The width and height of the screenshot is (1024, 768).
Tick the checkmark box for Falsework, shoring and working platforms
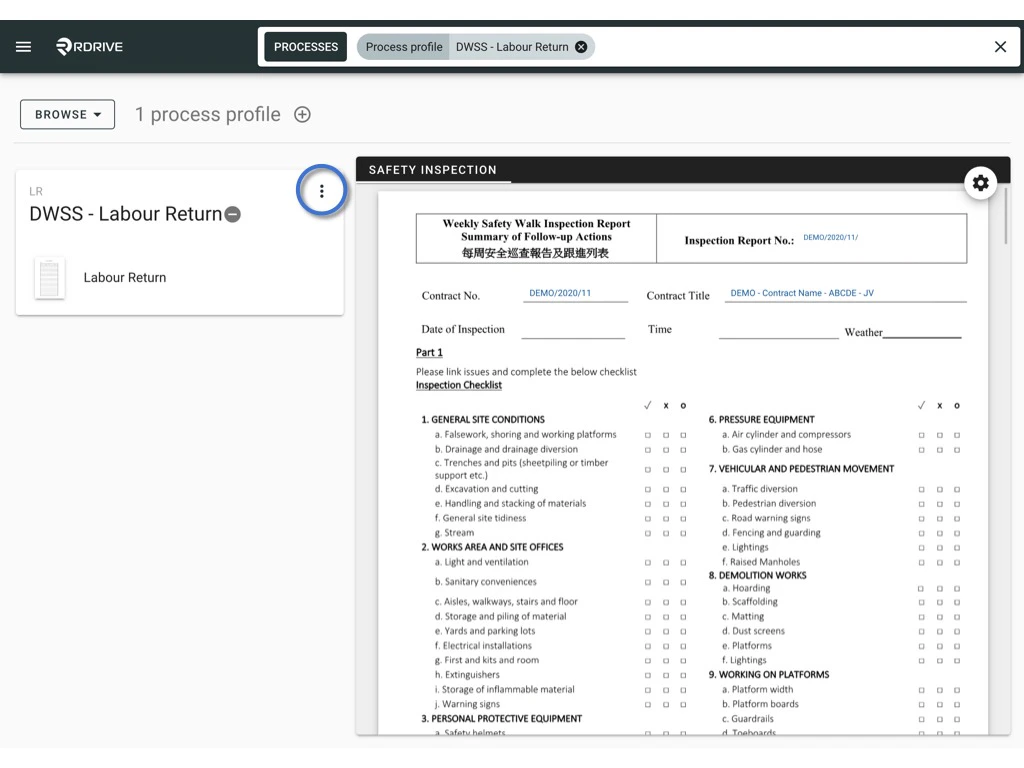click(x=649, y=435)
